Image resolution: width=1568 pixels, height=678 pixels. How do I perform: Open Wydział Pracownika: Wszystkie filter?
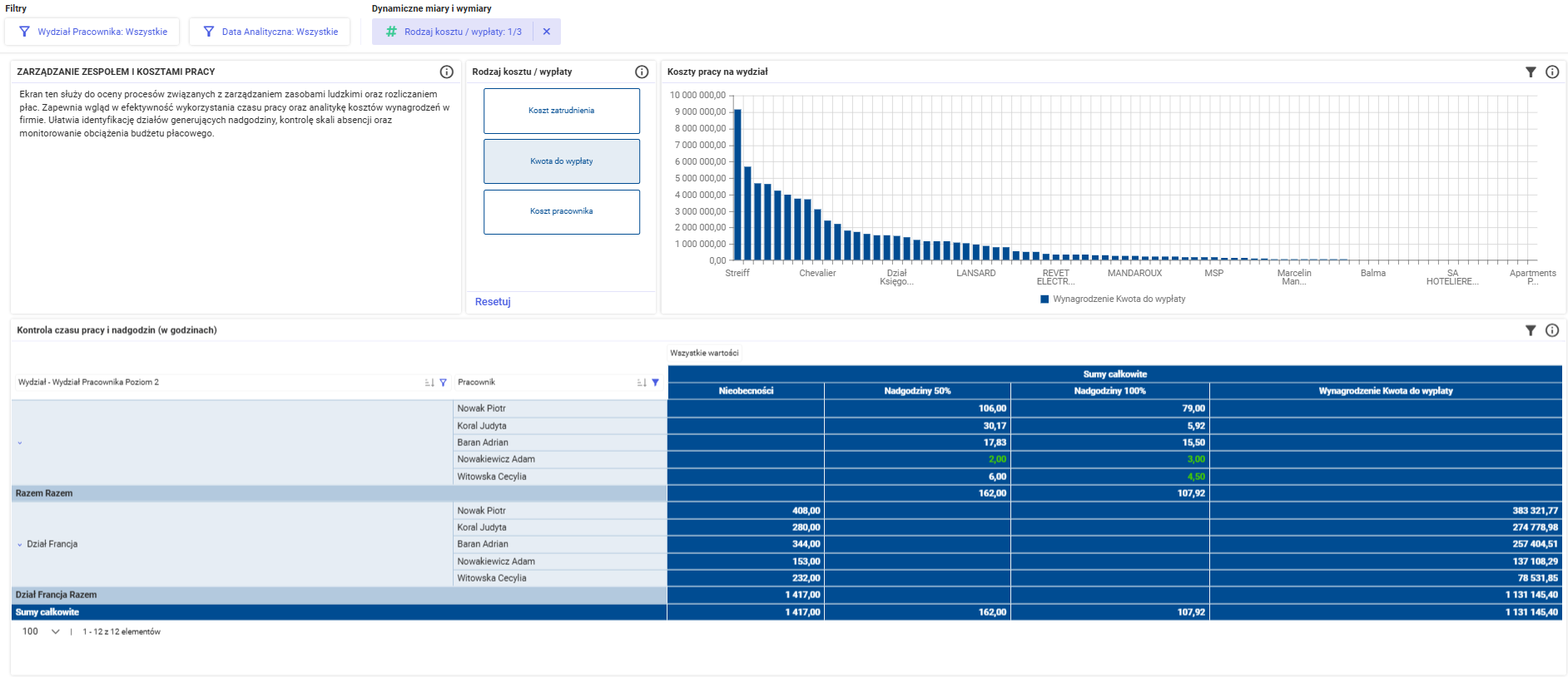coord(92,32)
